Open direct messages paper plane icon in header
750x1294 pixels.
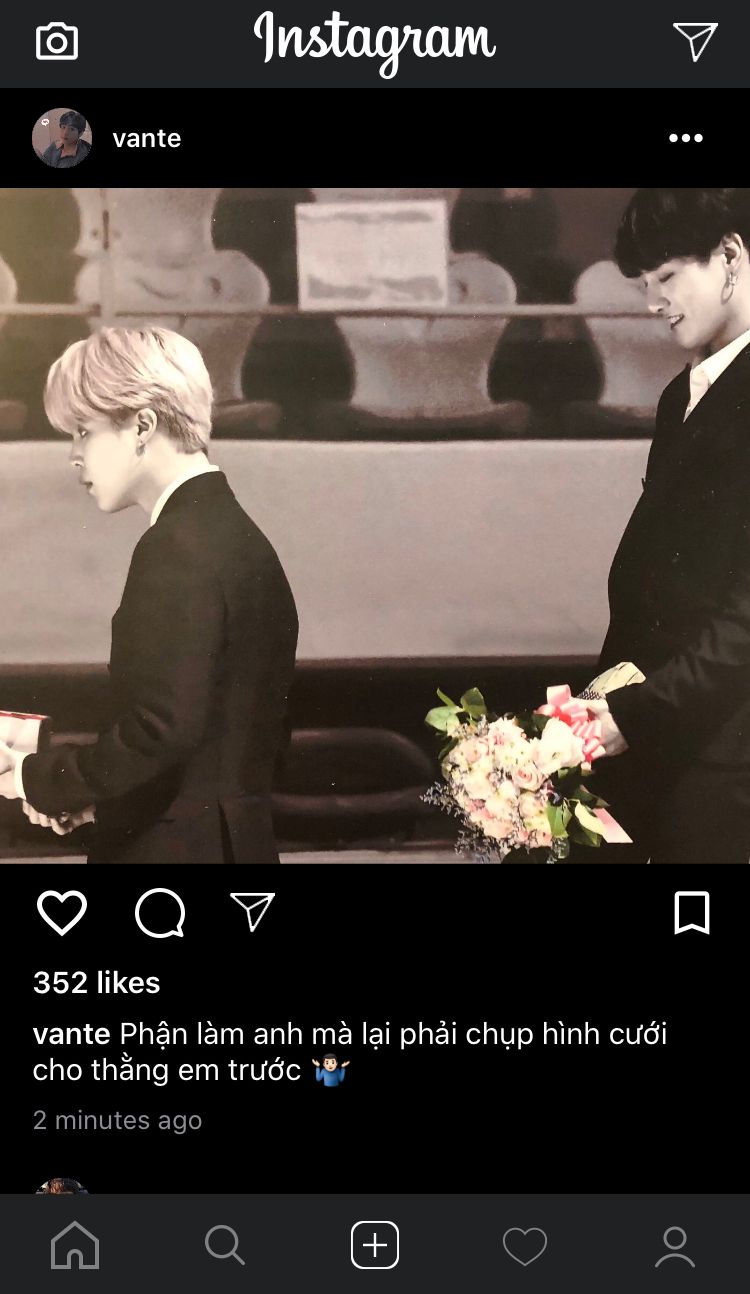click(695, 42)
